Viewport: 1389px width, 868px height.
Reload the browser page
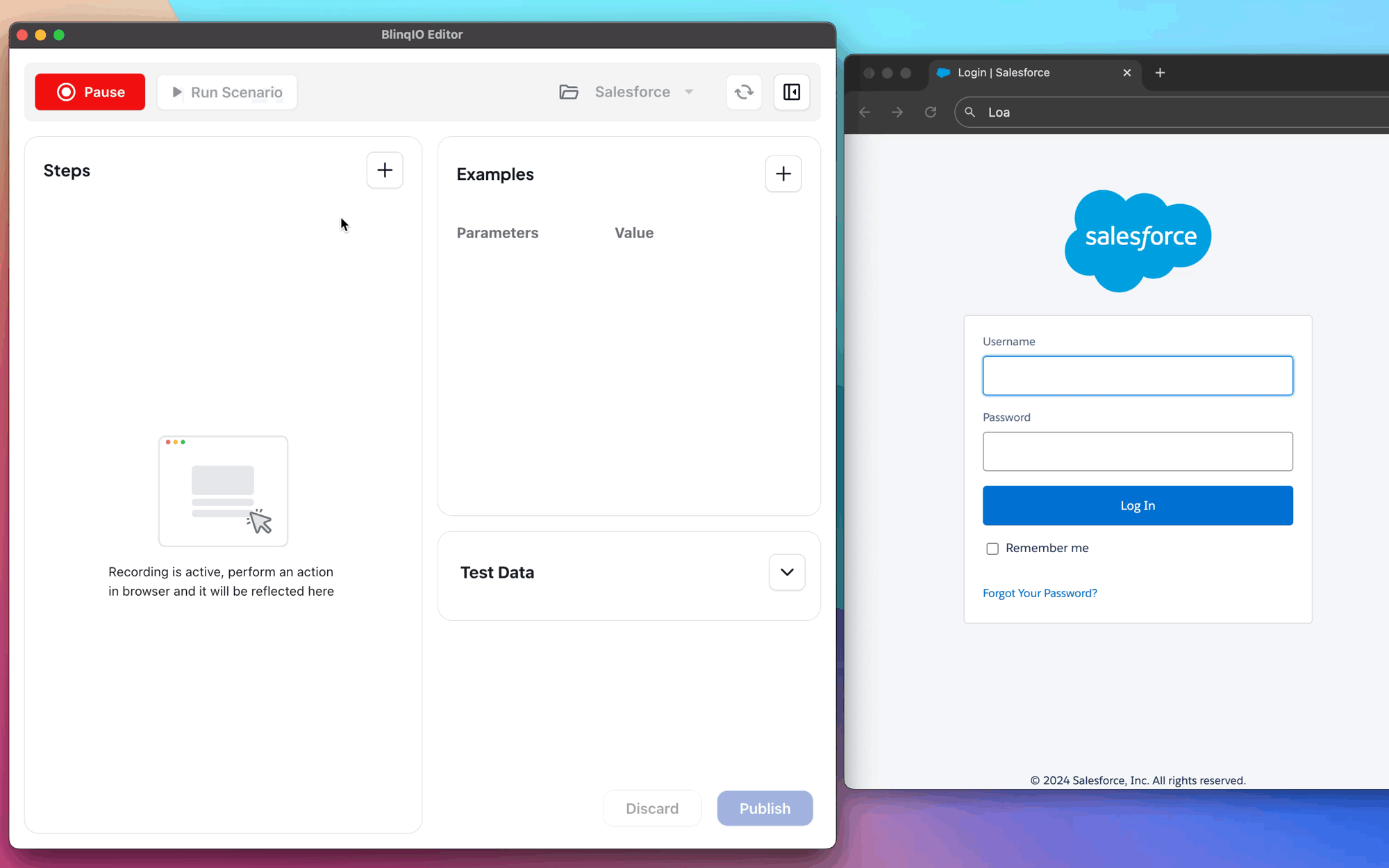point(931,112)
